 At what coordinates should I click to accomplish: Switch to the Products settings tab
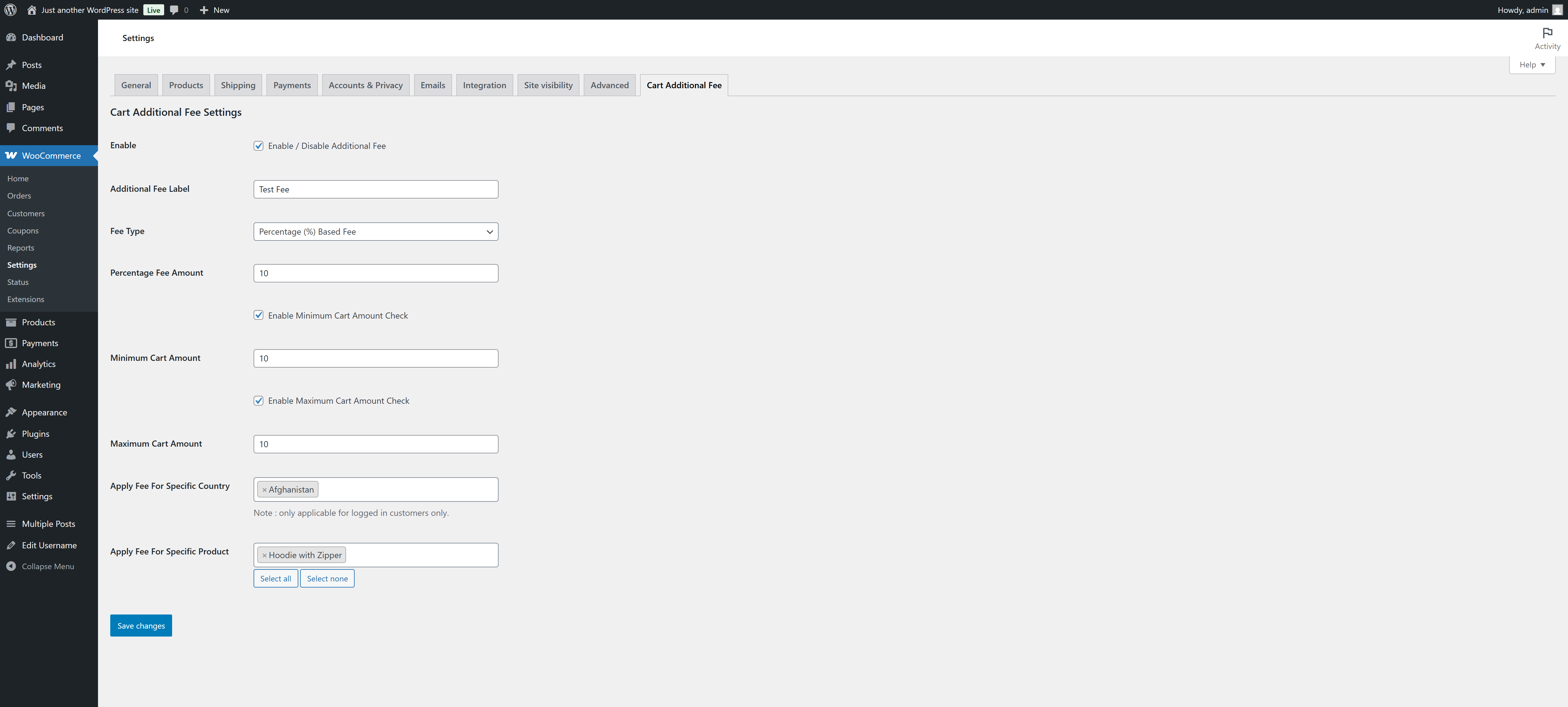pyautogui.click(x=186, y=85)
